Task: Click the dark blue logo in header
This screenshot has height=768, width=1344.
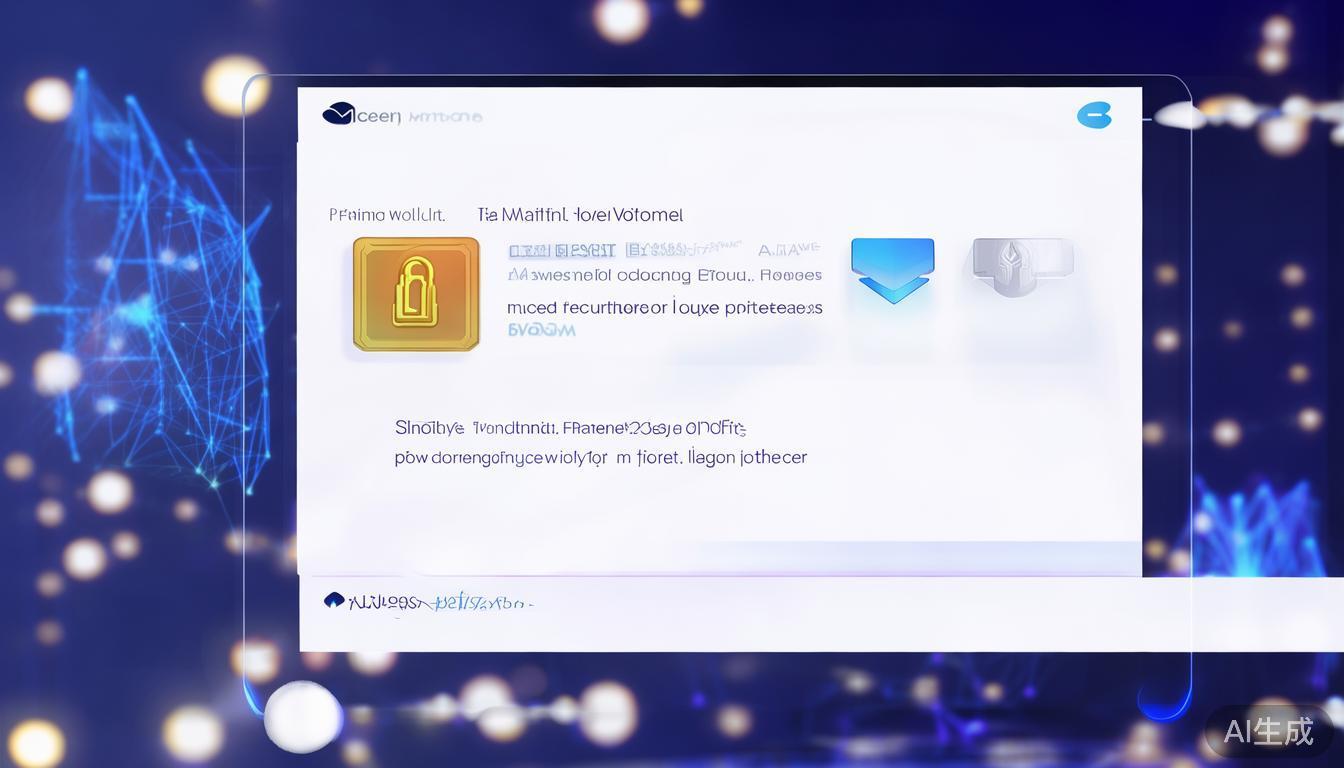Action: click(338, 115)
